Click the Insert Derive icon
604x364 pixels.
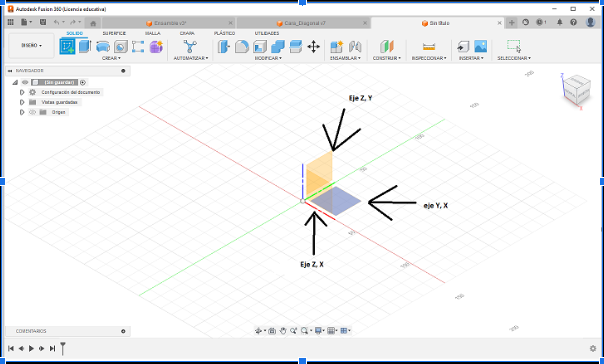tap(463, 47)
